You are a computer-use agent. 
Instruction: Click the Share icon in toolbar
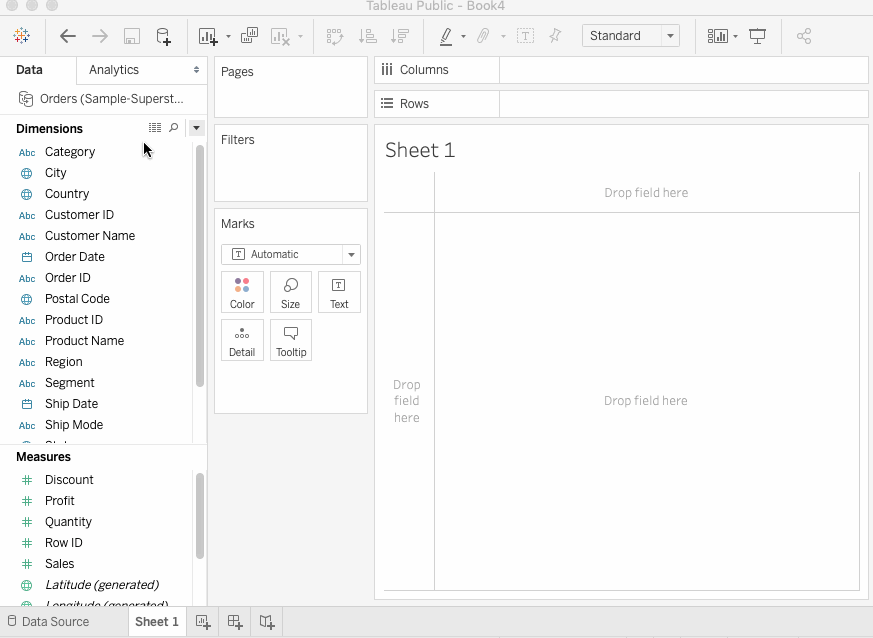coord(804,36)
